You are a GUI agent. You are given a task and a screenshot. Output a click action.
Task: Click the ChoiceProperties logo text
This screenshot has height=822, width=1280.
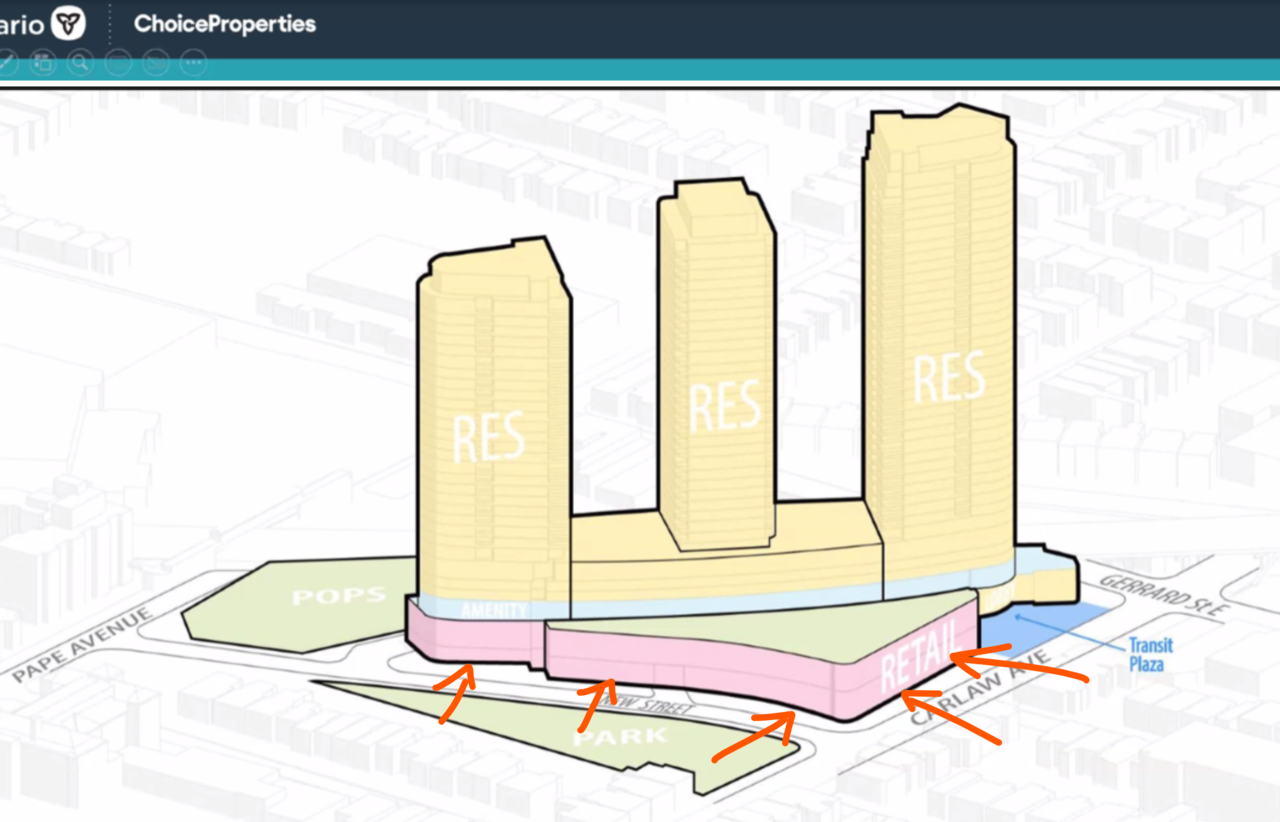pyautogui.click(x=225, y=24)
